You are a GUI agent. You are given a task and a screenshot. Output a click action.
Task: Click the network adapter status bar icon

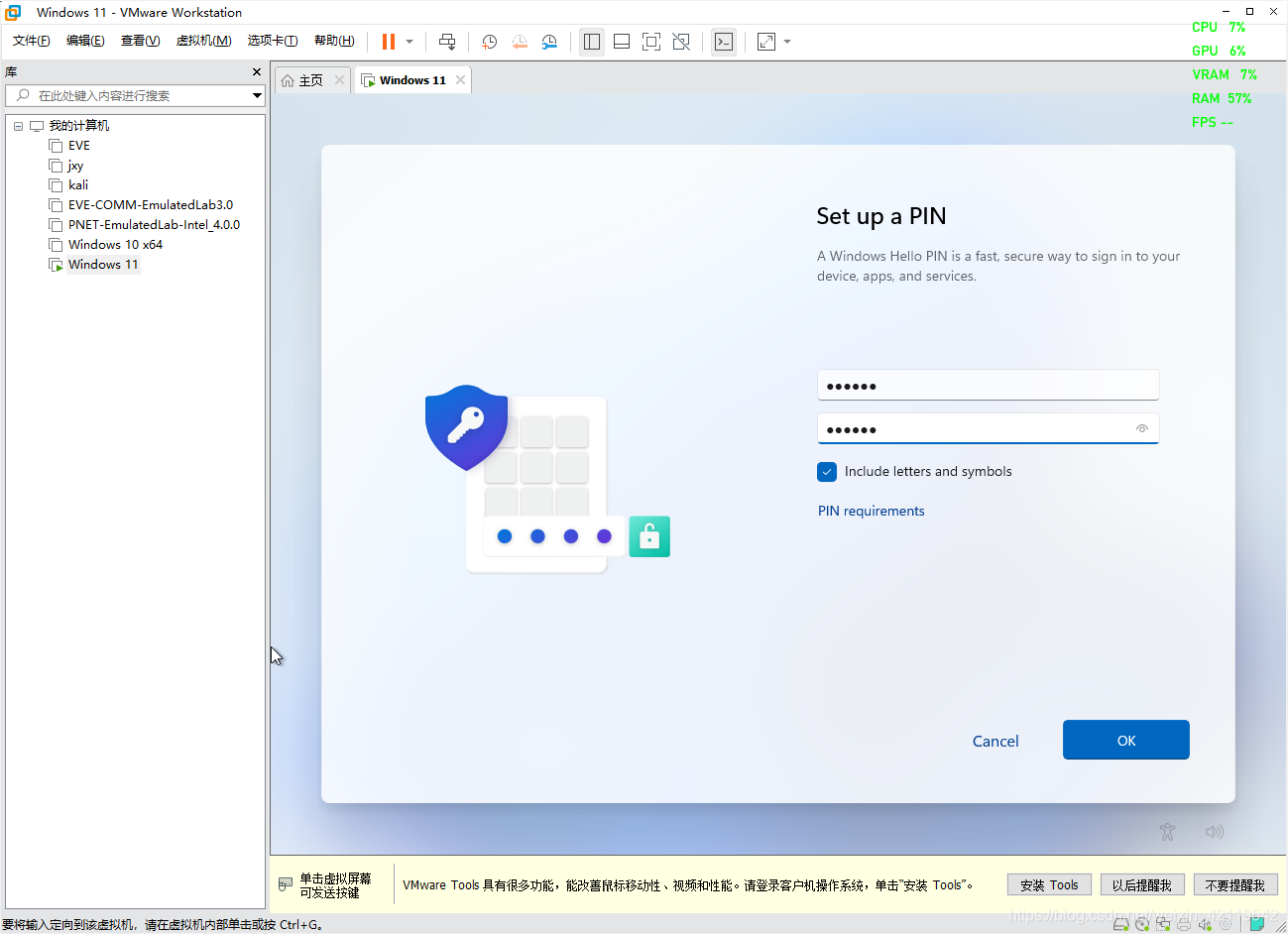coord(1163,924)
